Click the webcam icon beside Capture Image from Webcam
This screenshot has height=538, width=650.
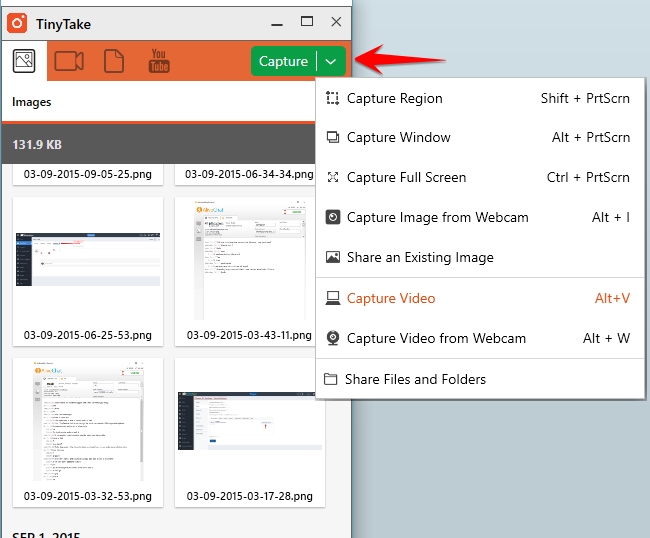(x=332, y=217)
